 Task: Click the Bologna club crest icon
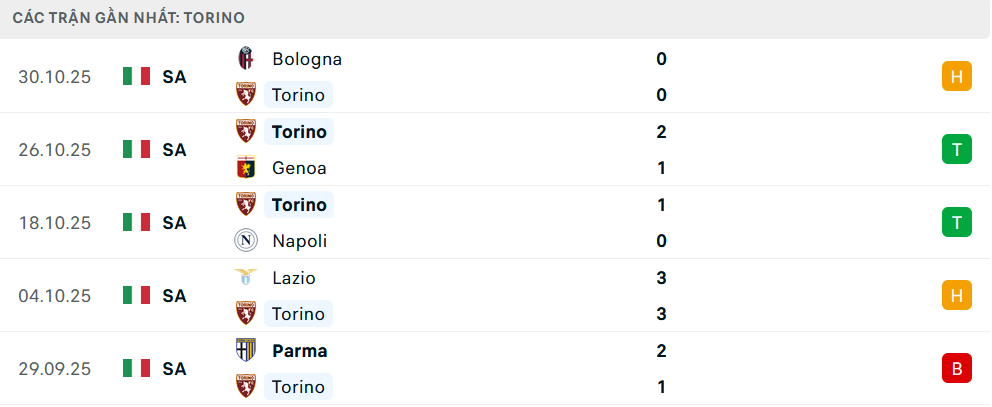245,59
